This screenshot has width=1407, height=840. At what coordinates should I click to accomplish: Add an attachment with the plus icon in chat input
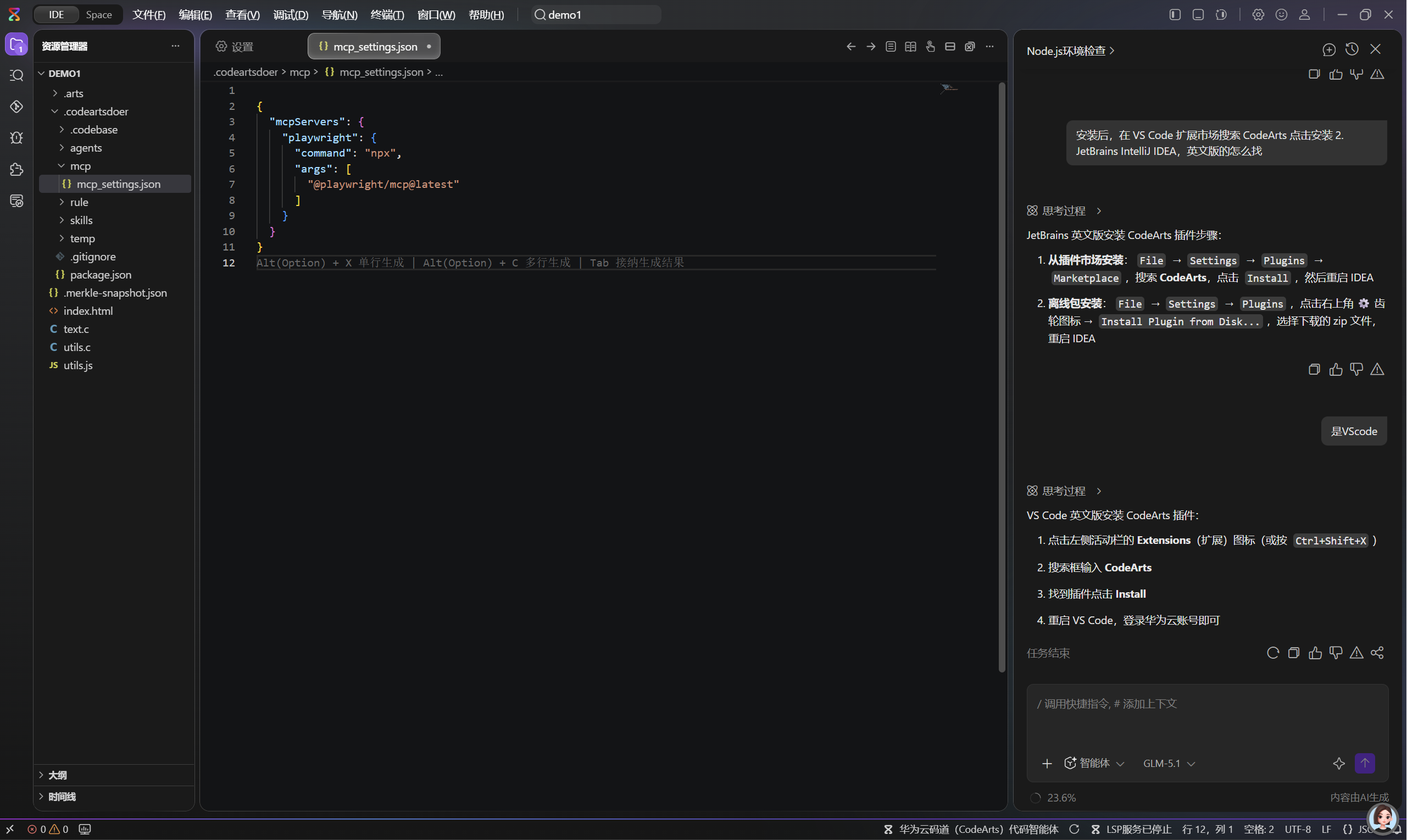(1047, 764)
